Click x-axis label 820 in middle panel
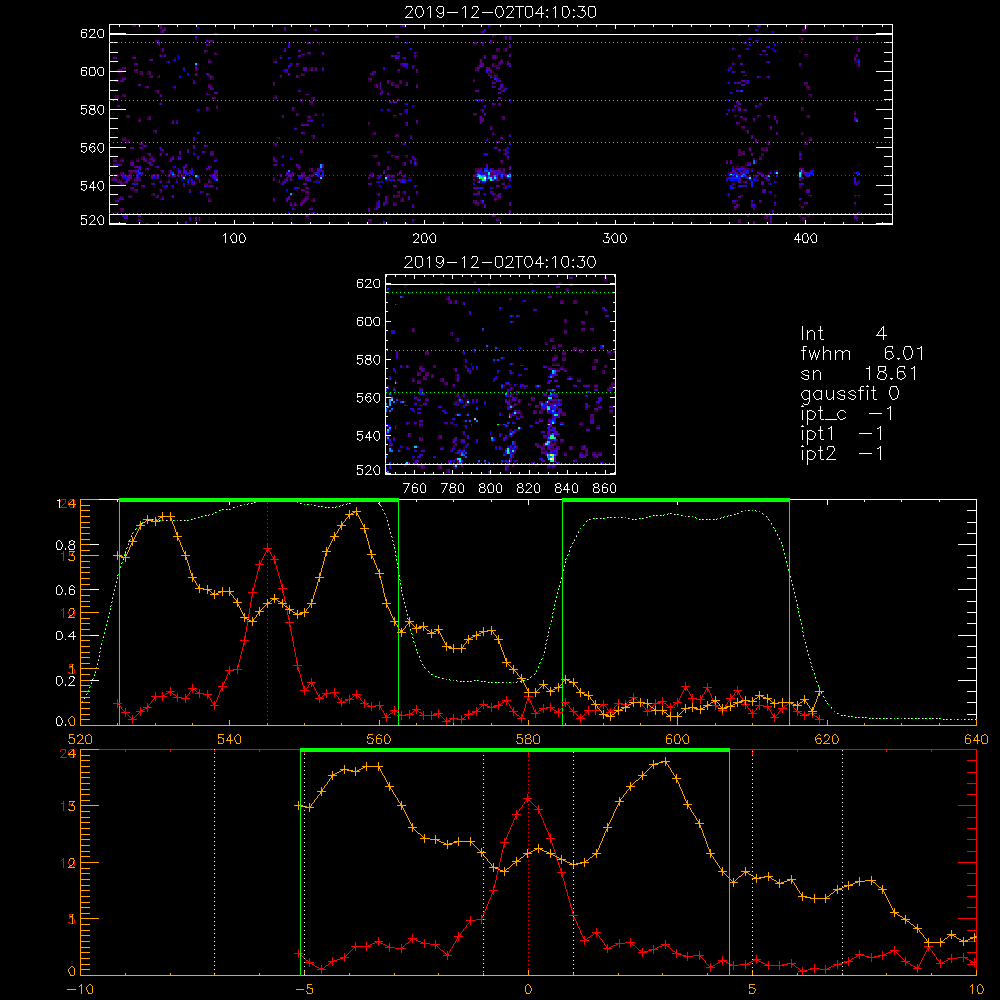 pos(529,489)
